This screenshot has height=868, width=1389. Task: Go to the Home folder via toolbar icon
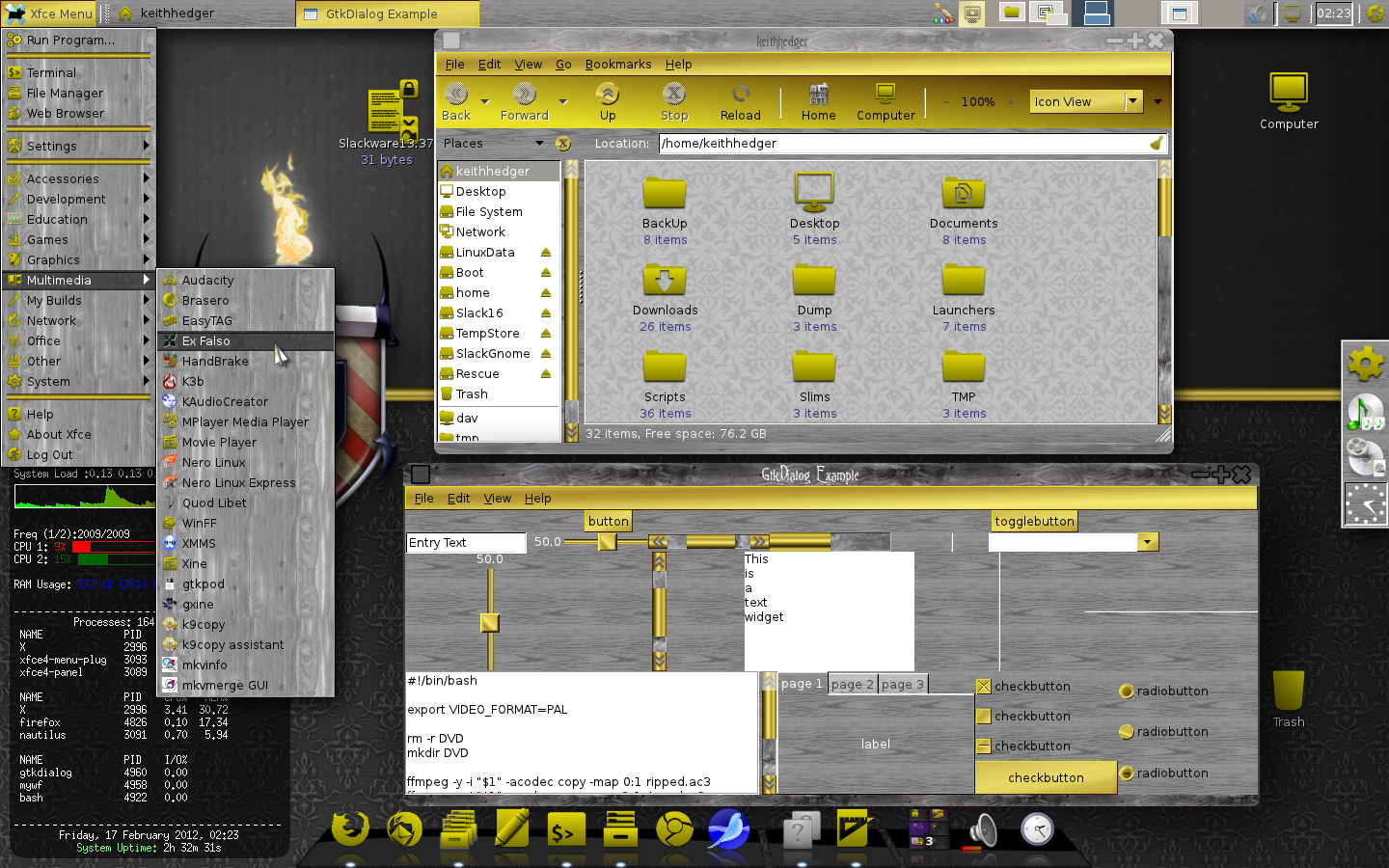[x=819, y=95]
